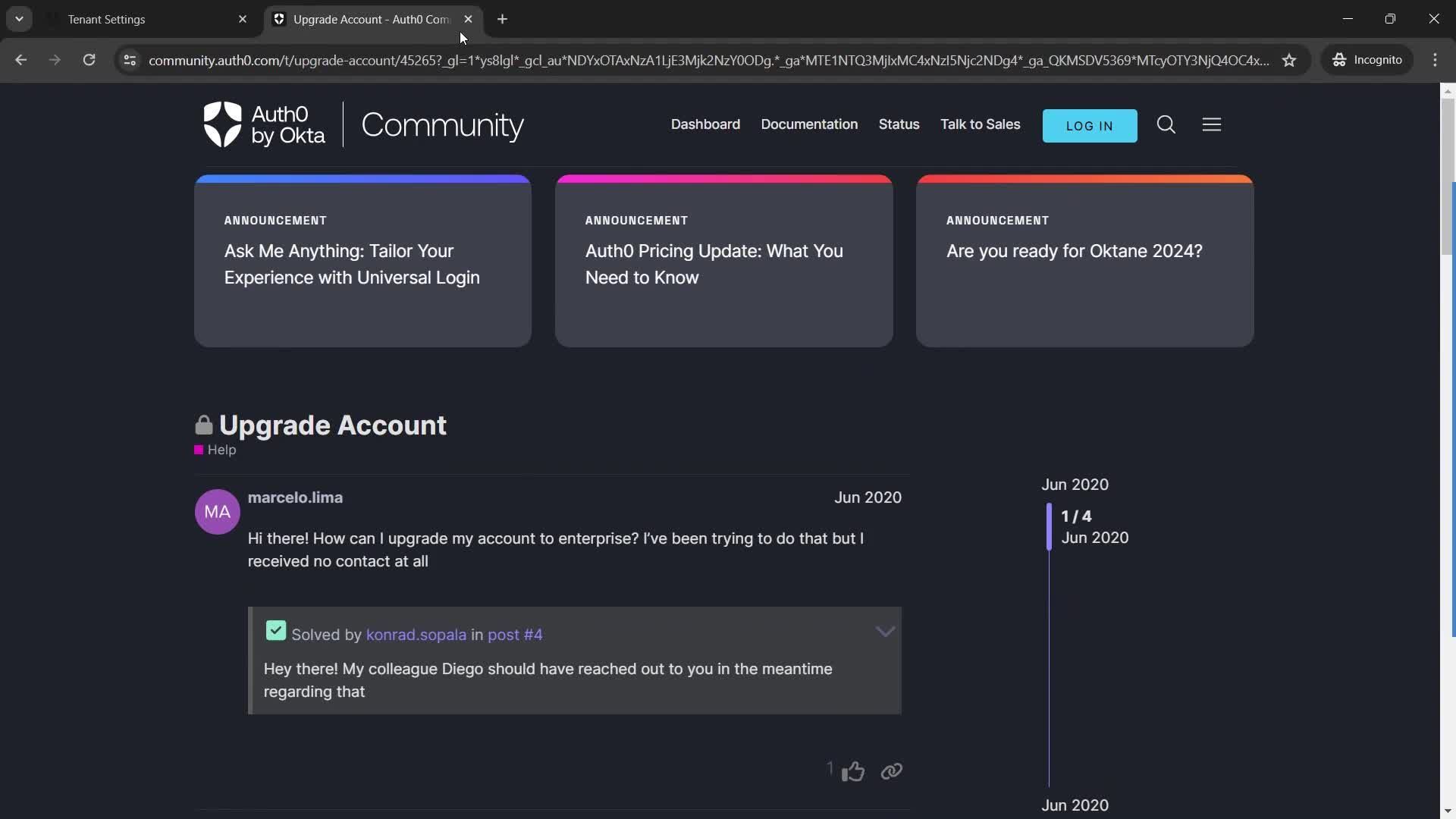Select the Upgrade Account browser tab
The width and height of the screenshot is (1456, 819).
click(x=372, y=19)
